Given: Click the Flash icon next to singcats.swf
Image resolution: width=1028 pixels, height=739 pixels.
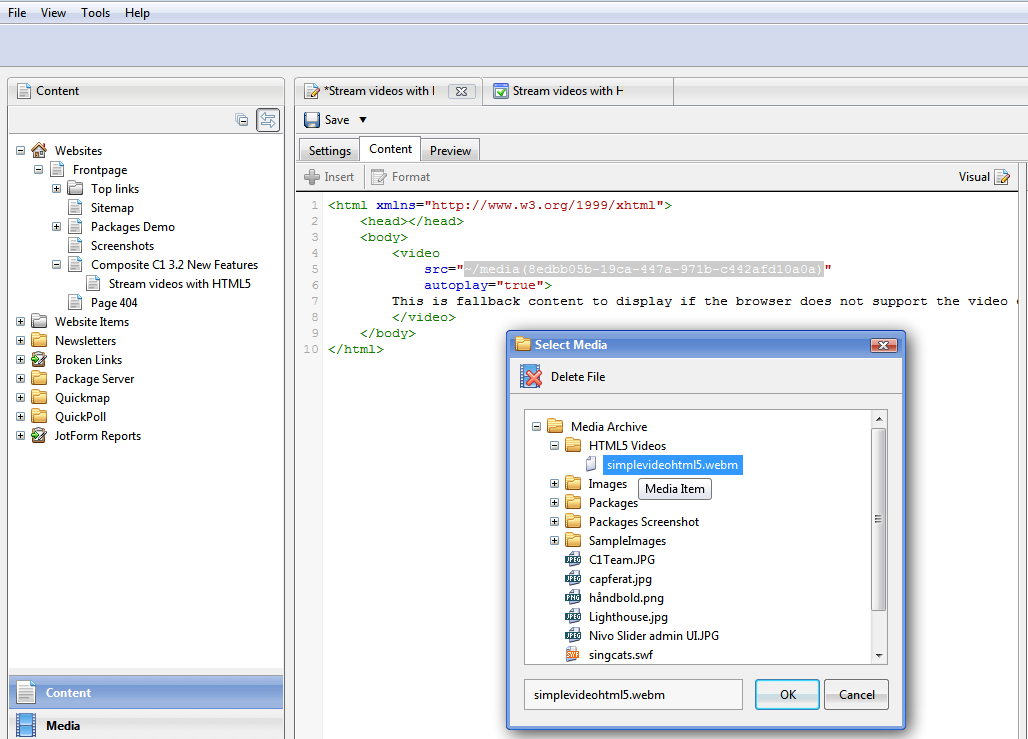Looking at the screenshot, I should tap(573, 655).
